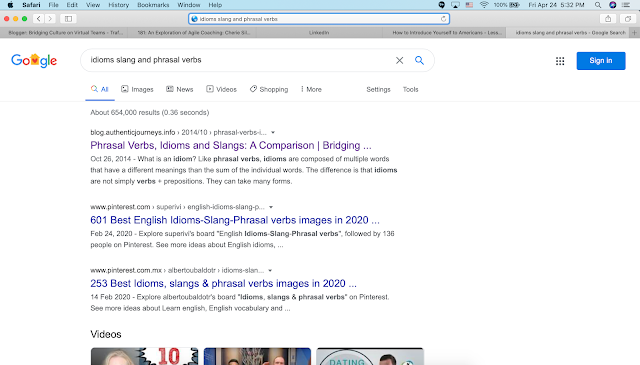This screenshot has width=640, height=365.
Task: Open the first video thumbnail with 10
Action: (x=144, y=356)
